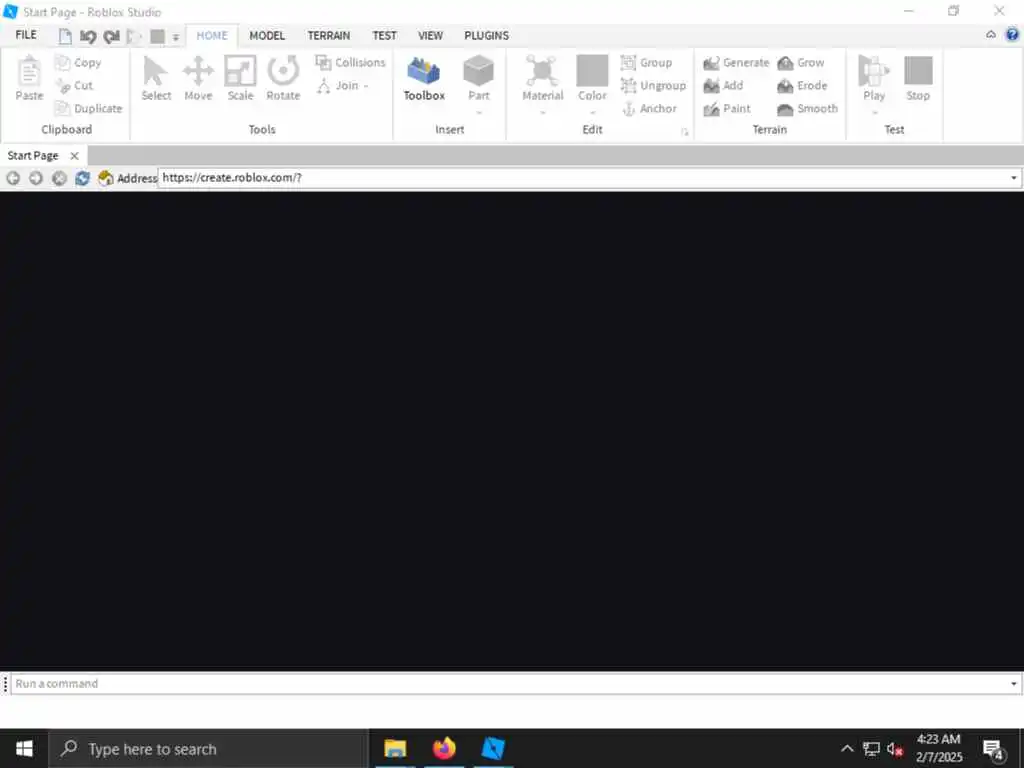
Task: Expand the Part type dropdown arrow
Action: pyautogui.click(x=479, y=112)
